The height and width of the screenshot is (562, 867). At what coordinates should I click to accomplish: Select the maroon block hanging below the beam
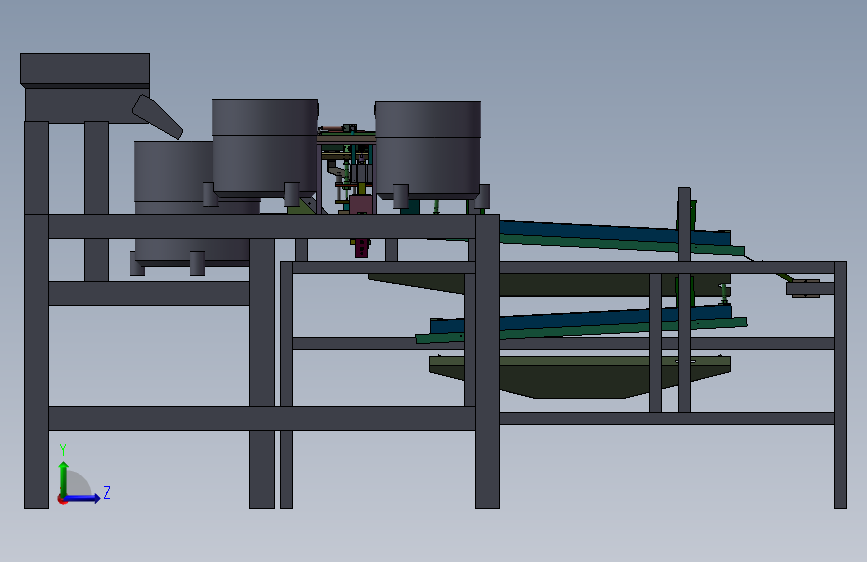pos(361,248)
